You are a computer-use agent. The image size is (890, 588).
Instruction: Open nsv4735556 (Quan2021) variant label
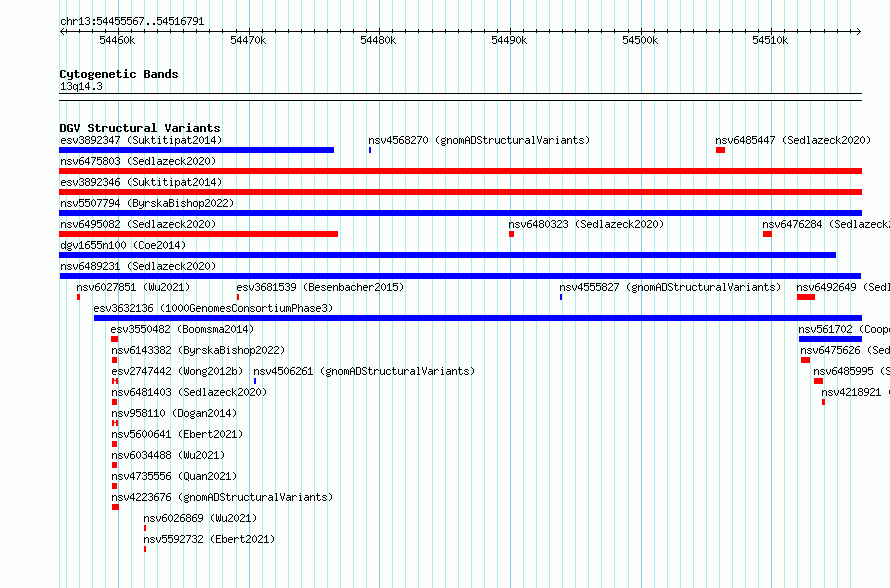tap(174, 476)
